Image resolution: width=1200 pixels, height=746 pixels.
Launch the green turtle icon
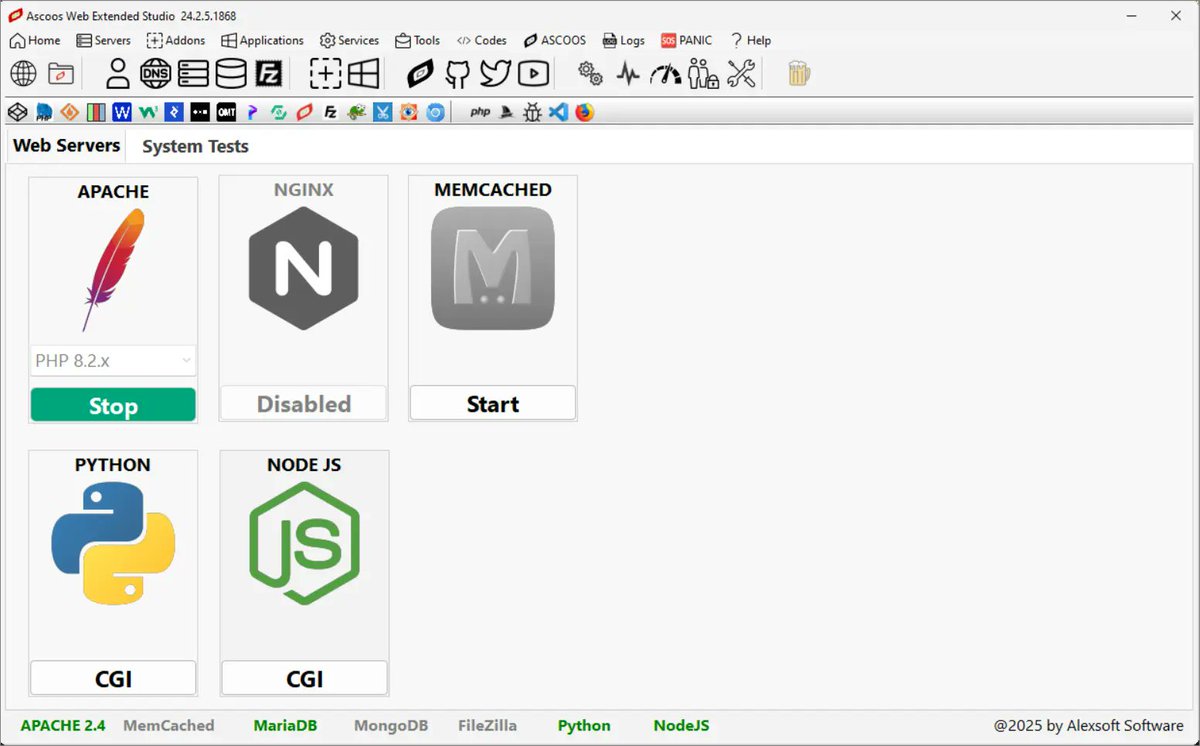click(x=357, y=112)
